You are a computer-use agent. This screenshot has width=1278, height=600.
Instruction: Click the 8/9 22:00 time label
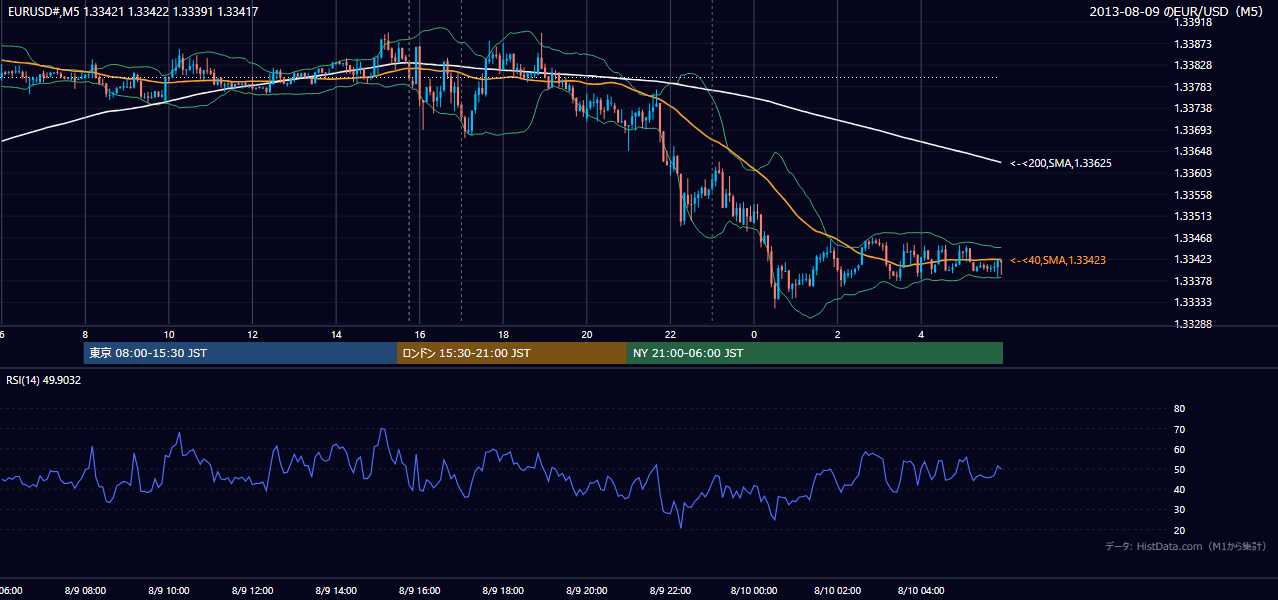(670, 590)
